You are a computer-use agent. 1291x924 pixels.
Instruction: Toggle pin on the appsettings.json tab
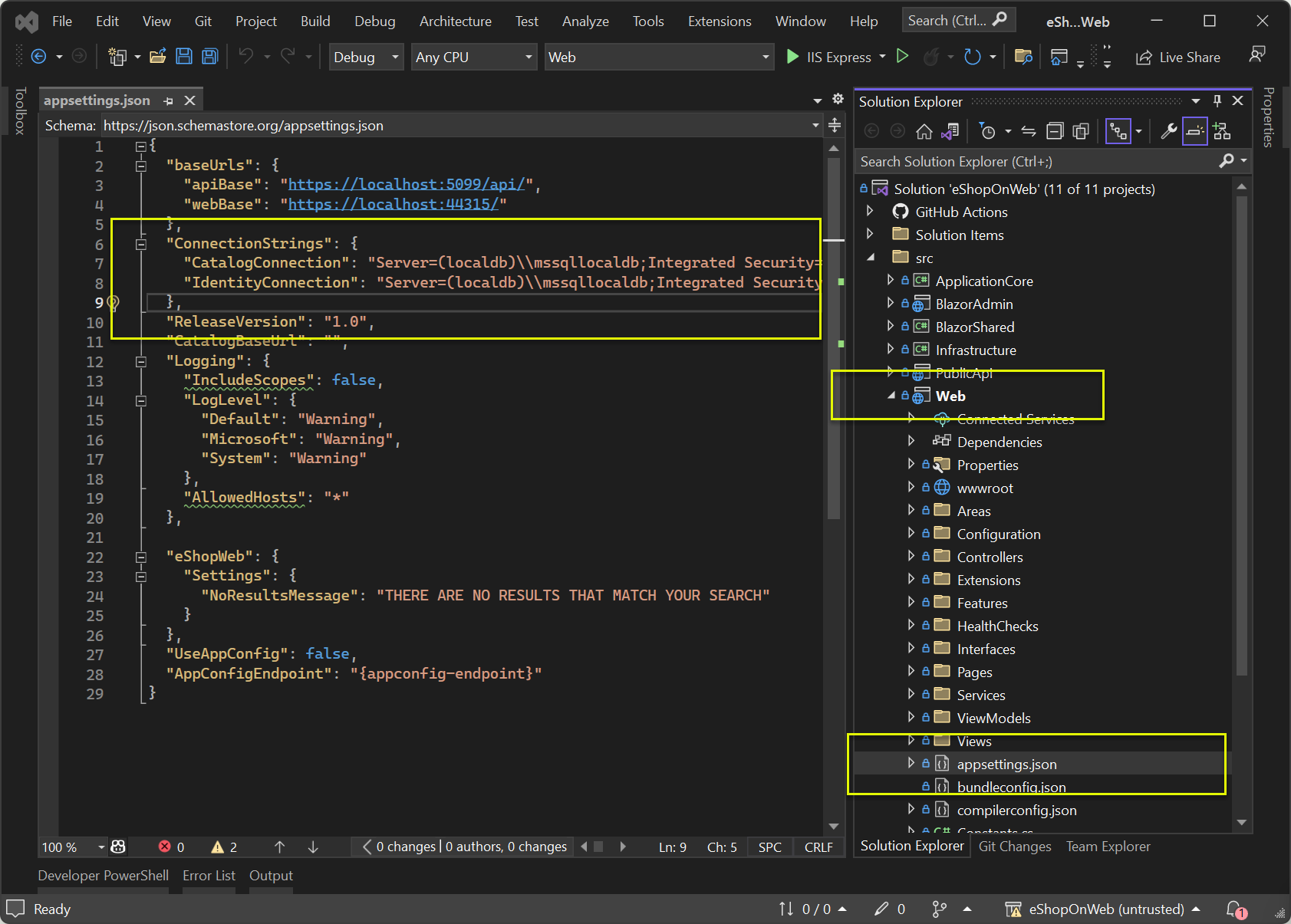[168, 100]
